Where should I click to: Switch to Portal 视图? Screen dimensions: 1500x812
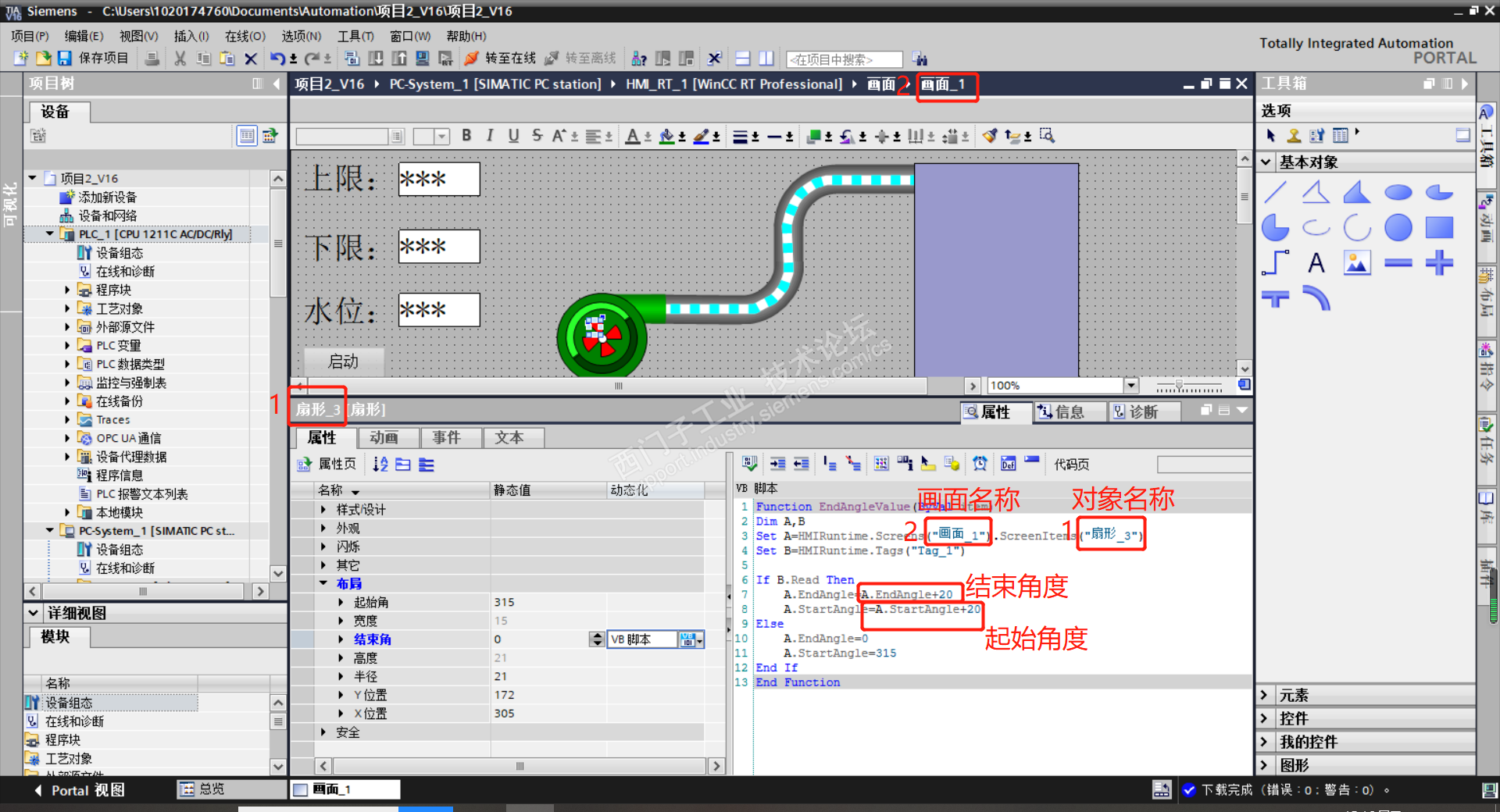click(80, 790)
